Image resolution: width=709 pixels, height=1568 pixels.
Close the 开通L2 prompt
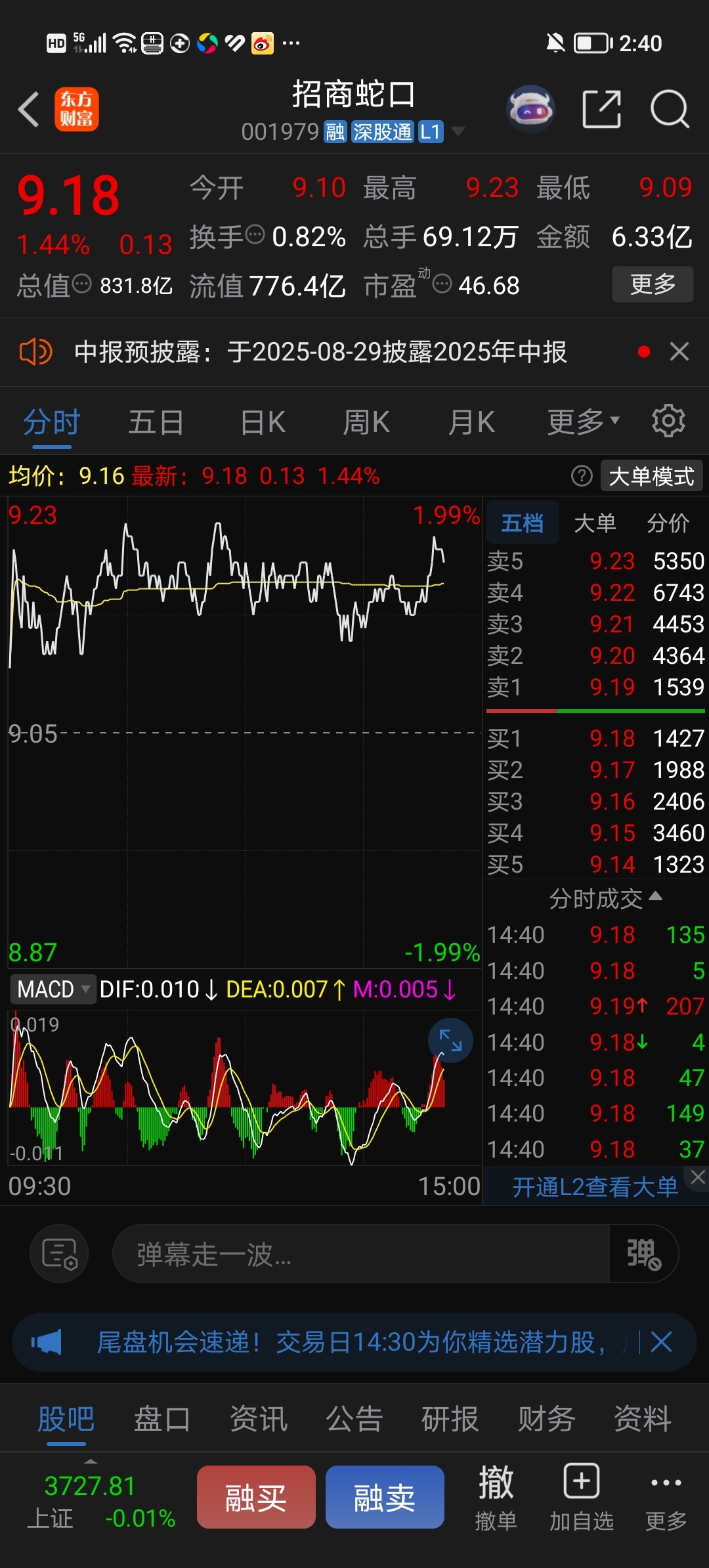698,1178
